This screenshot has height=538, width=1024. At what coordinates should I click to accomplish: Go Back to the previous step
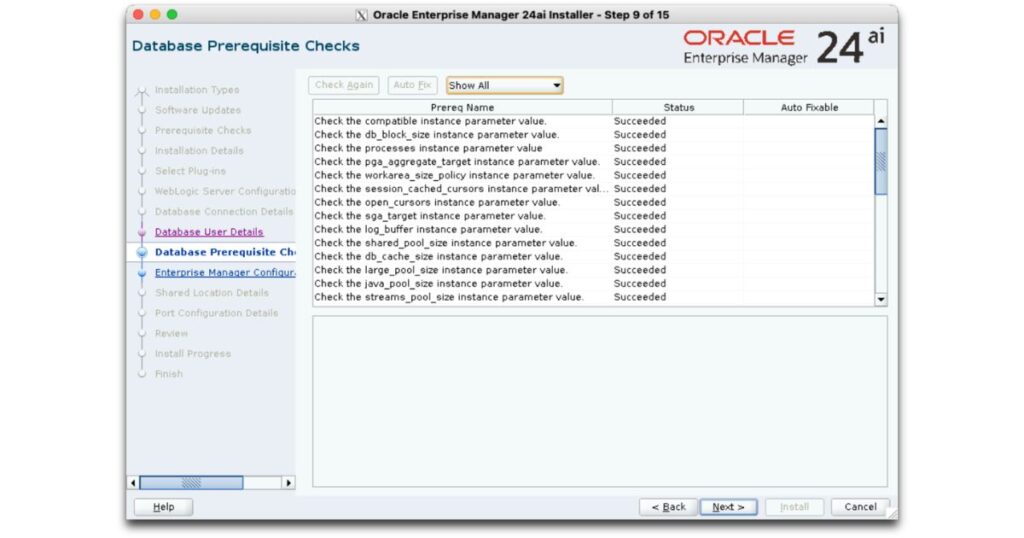[x=669, y=507]
